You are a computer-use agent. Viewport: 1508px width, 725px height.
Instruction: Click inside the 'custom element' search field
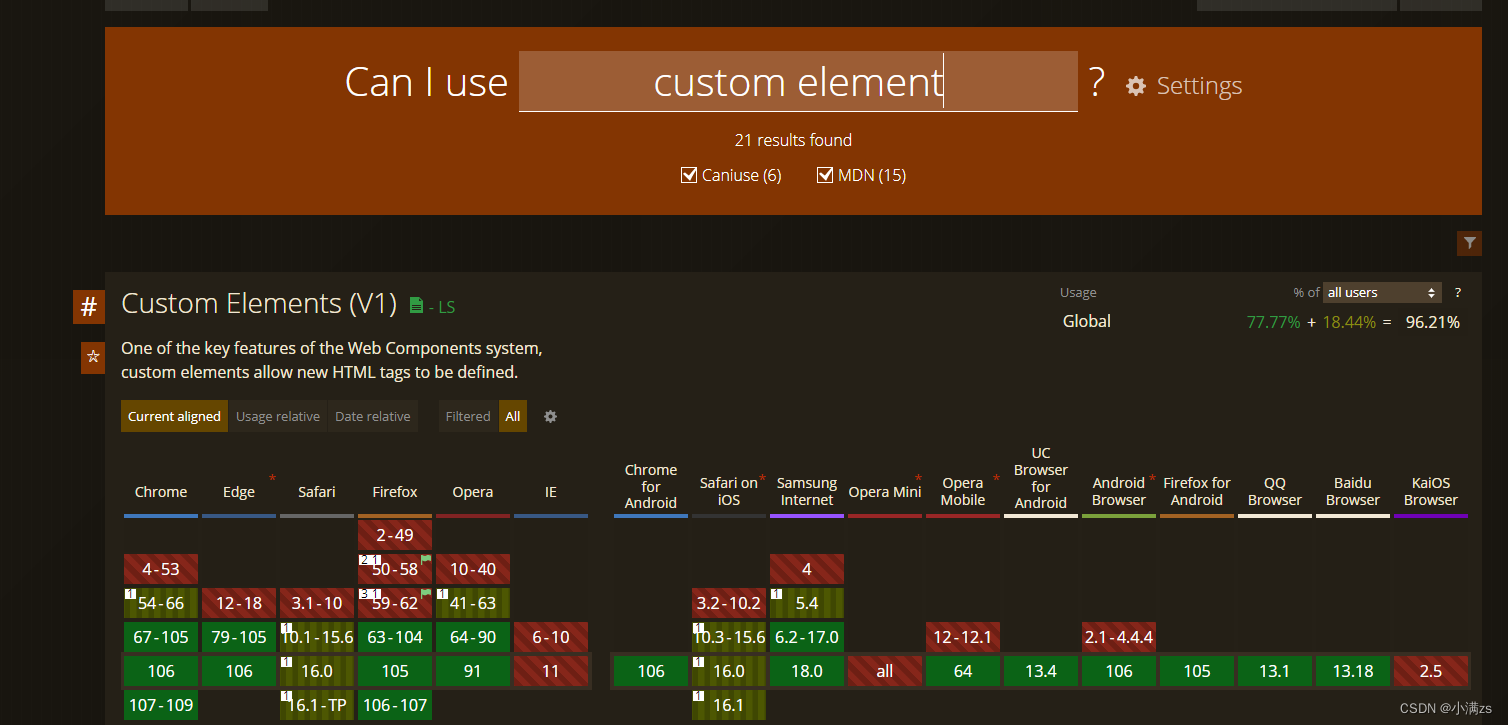pyautogui.click(x=798, y=82)
